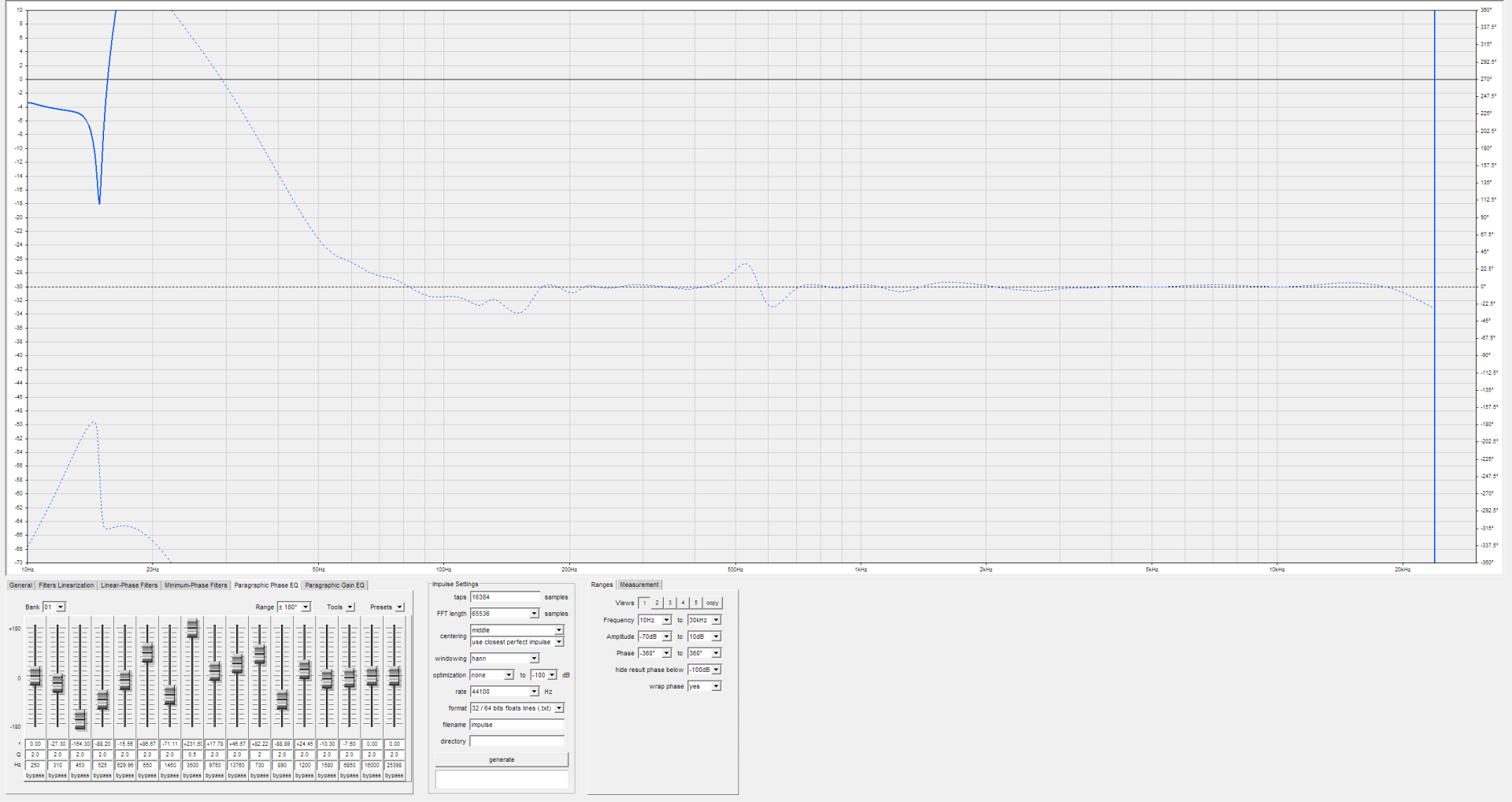
Task: Click the 3500 Hz band phase slider handle
Action: click(192, 628)
